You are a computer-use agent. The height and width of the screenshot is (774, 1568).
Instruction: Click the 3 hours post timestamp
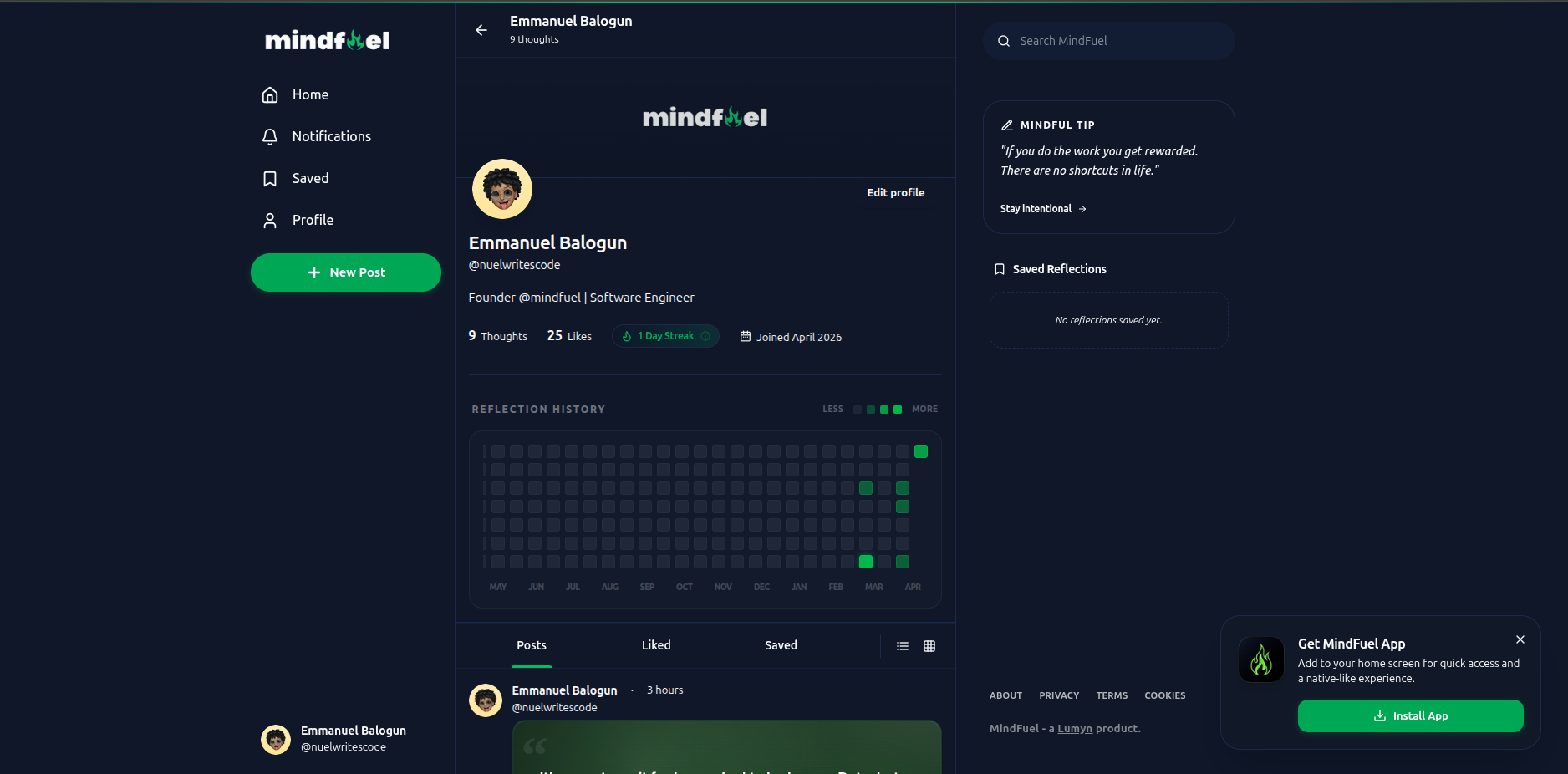(x=664, y=690)
